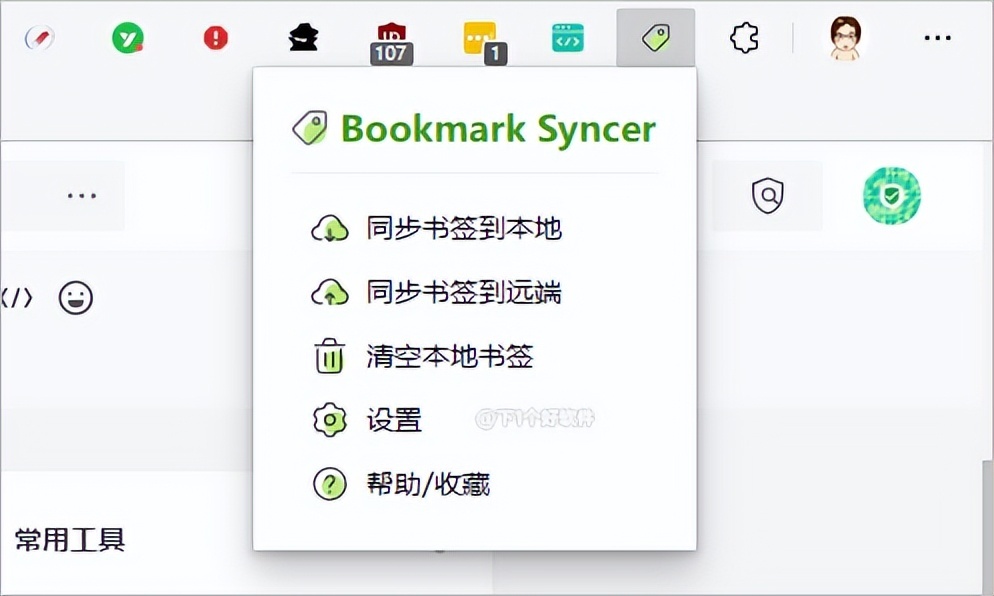Click the code brackets icon on page

16,297
